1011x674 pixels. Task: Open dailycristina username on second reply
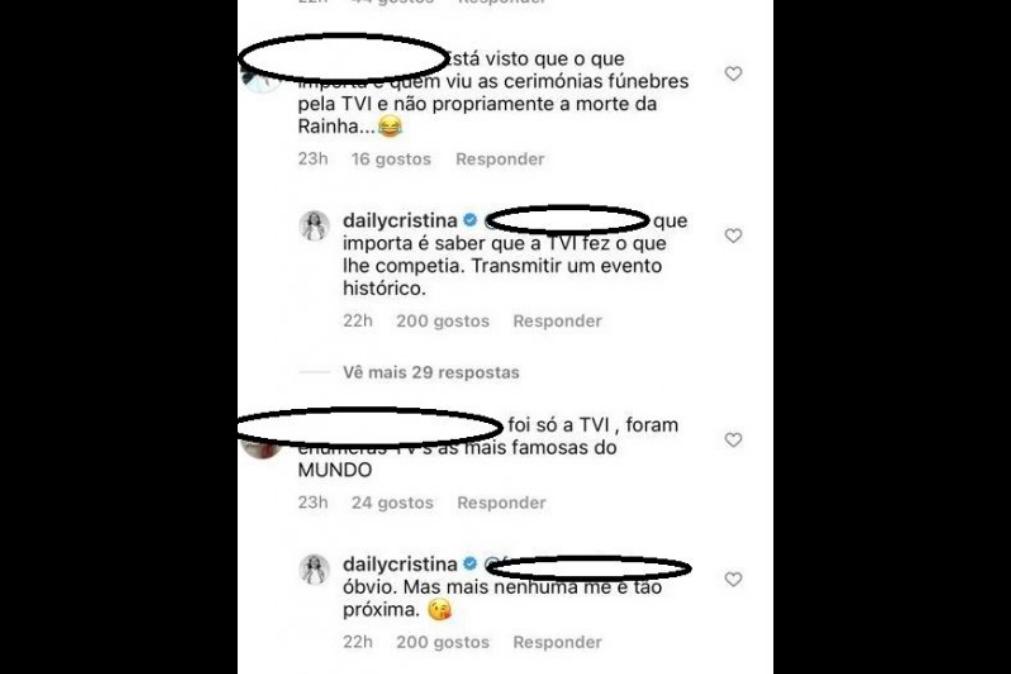point(400,564)
